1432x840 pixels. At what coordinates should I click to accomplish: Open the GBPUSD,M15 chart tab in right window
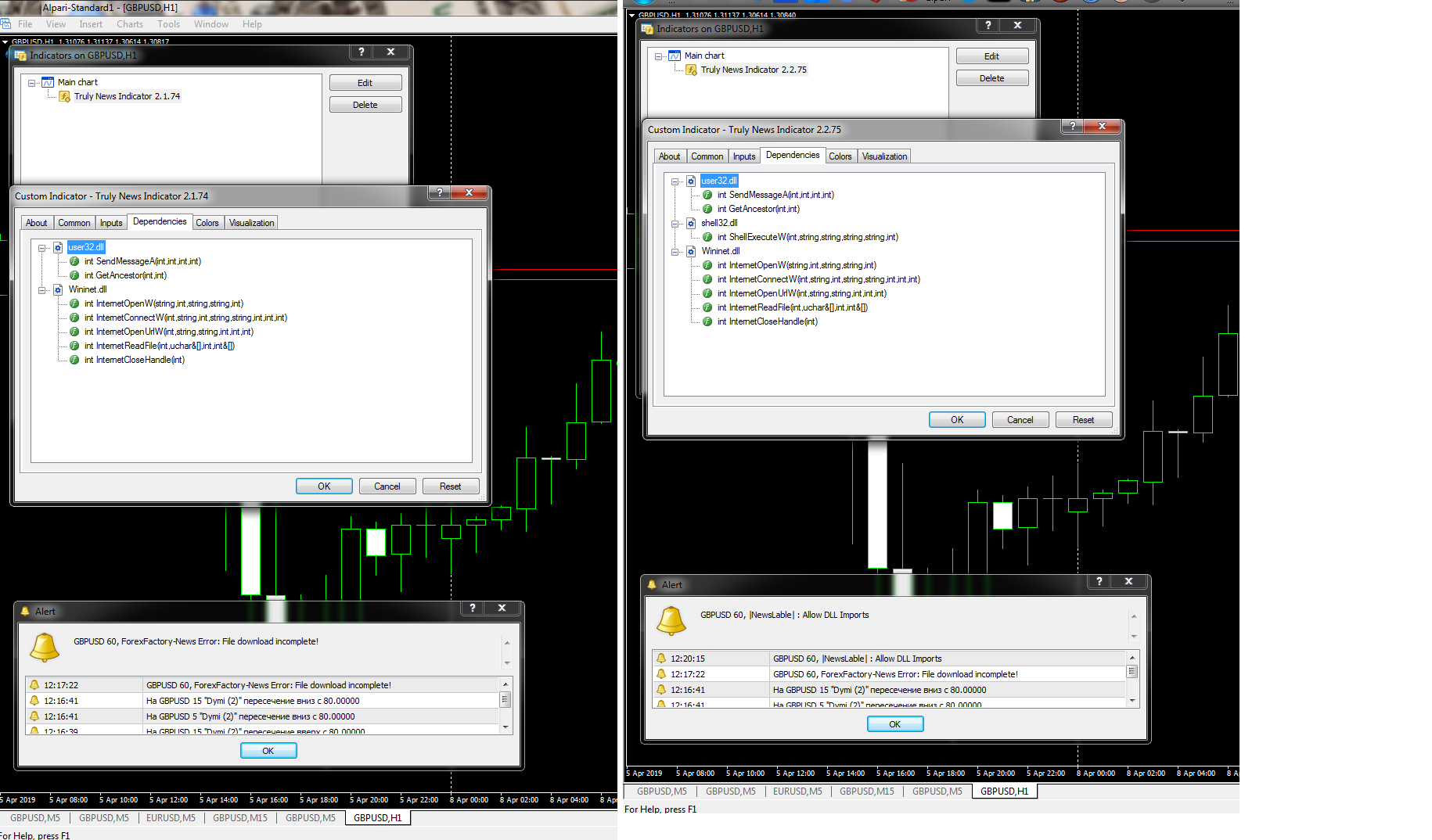866,792
